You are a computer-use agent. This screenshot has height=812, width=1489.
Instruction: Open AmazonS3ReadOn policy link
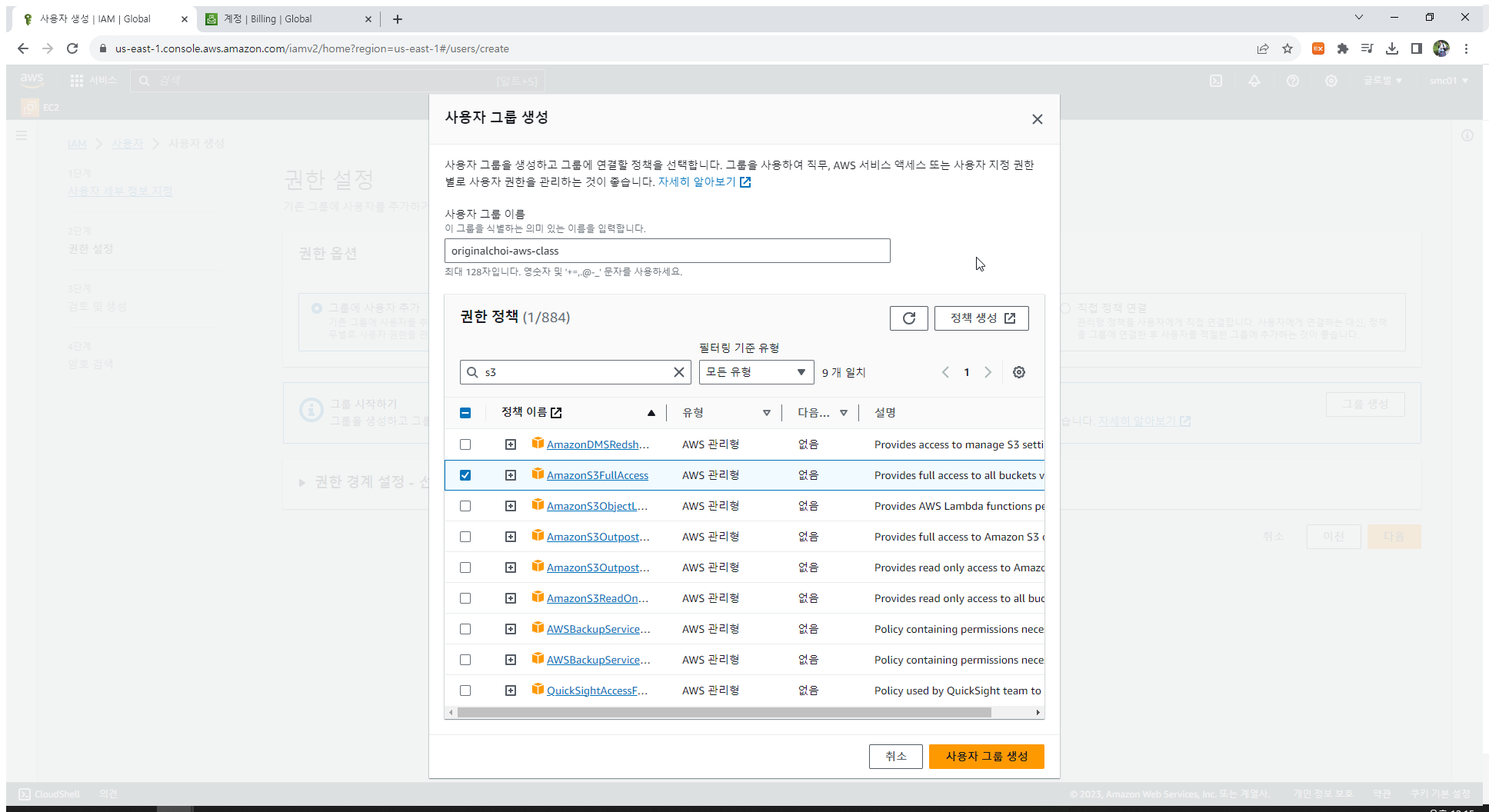pyautogui.click(x=598, y=598)
